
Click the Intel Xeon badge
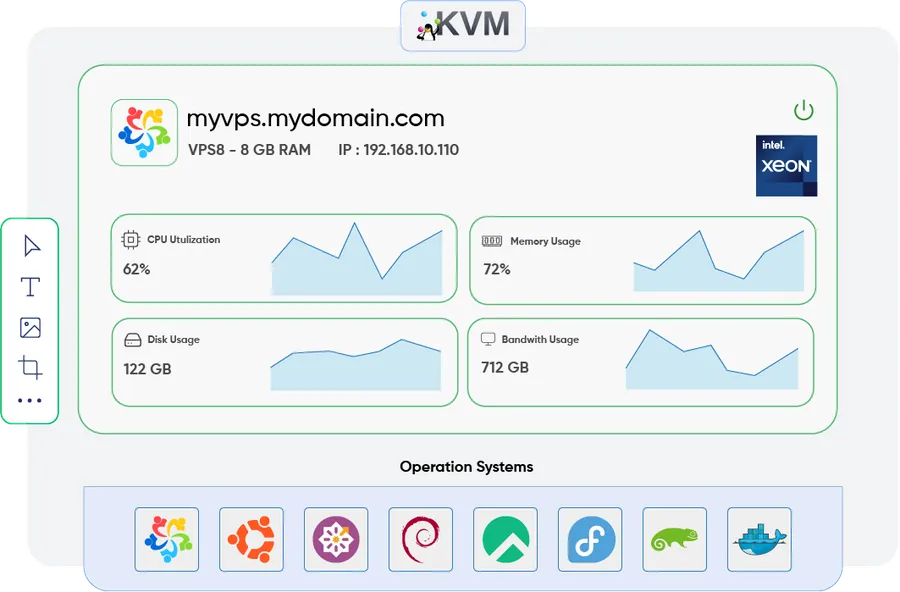[787, 165]
